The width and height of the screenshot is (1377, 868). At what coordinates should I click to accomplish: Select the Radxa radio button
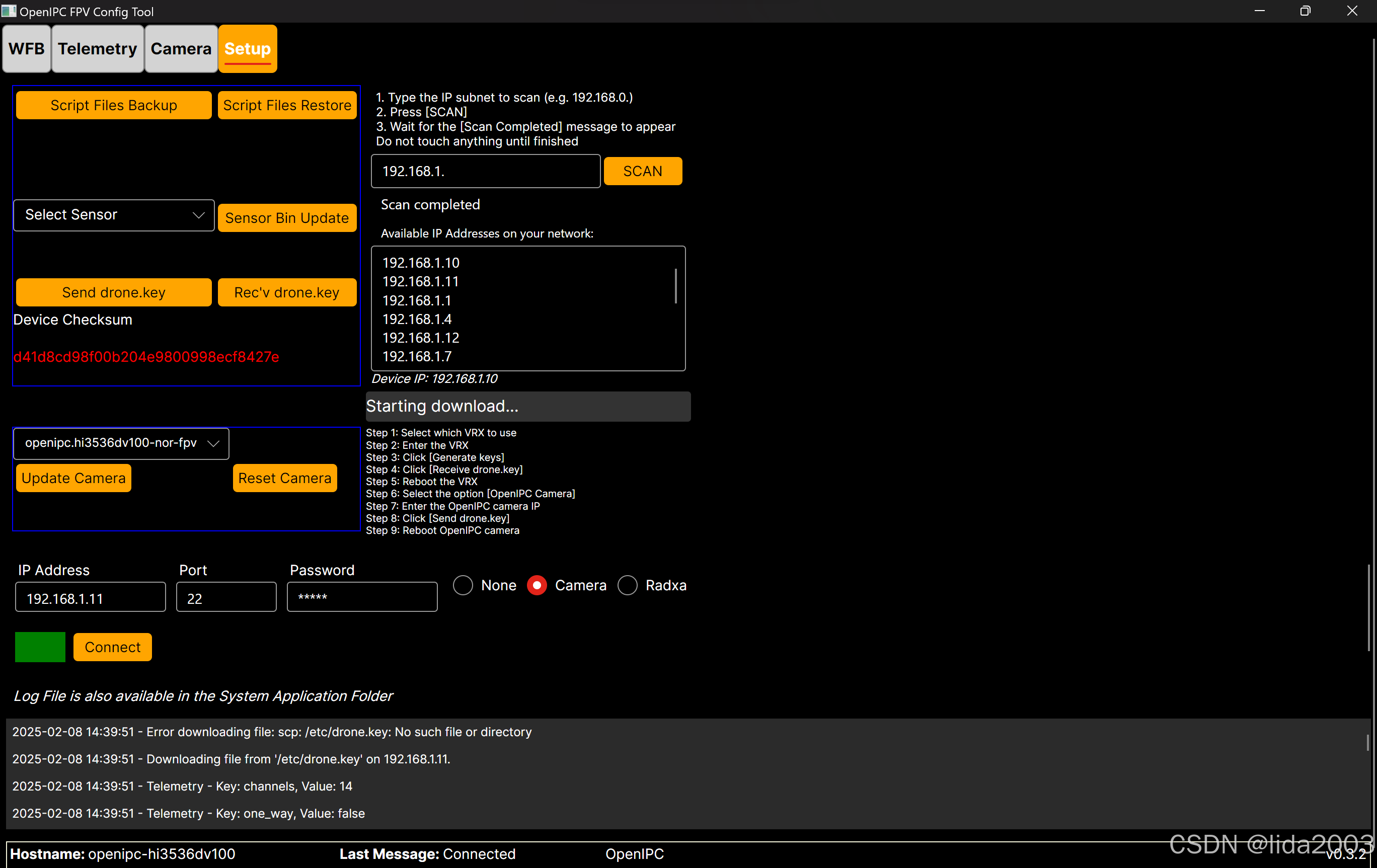(x=627, y=585)
